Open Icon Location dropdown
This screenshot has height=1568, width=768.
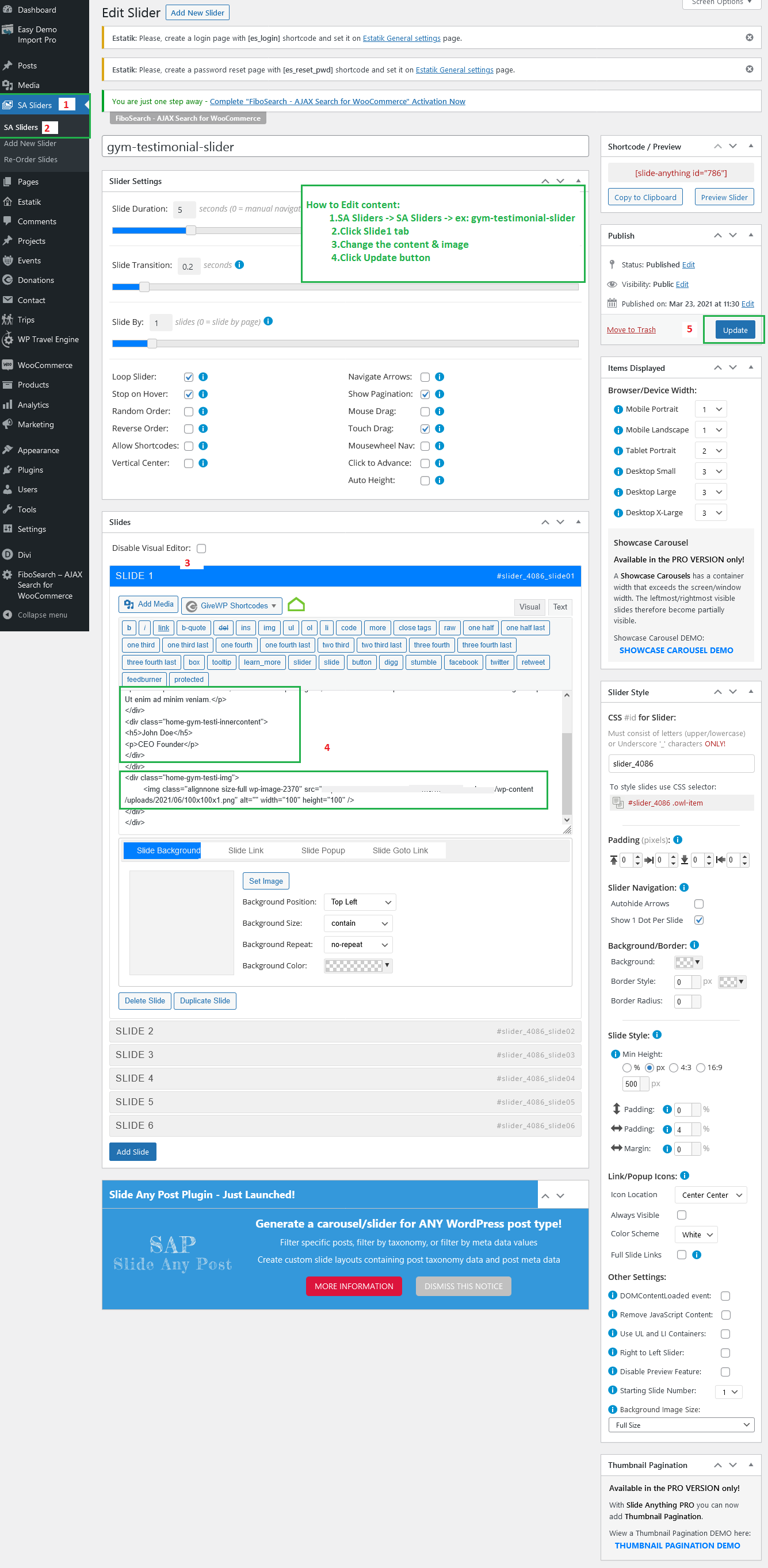pyautogui.click(x=710, y=1195)
